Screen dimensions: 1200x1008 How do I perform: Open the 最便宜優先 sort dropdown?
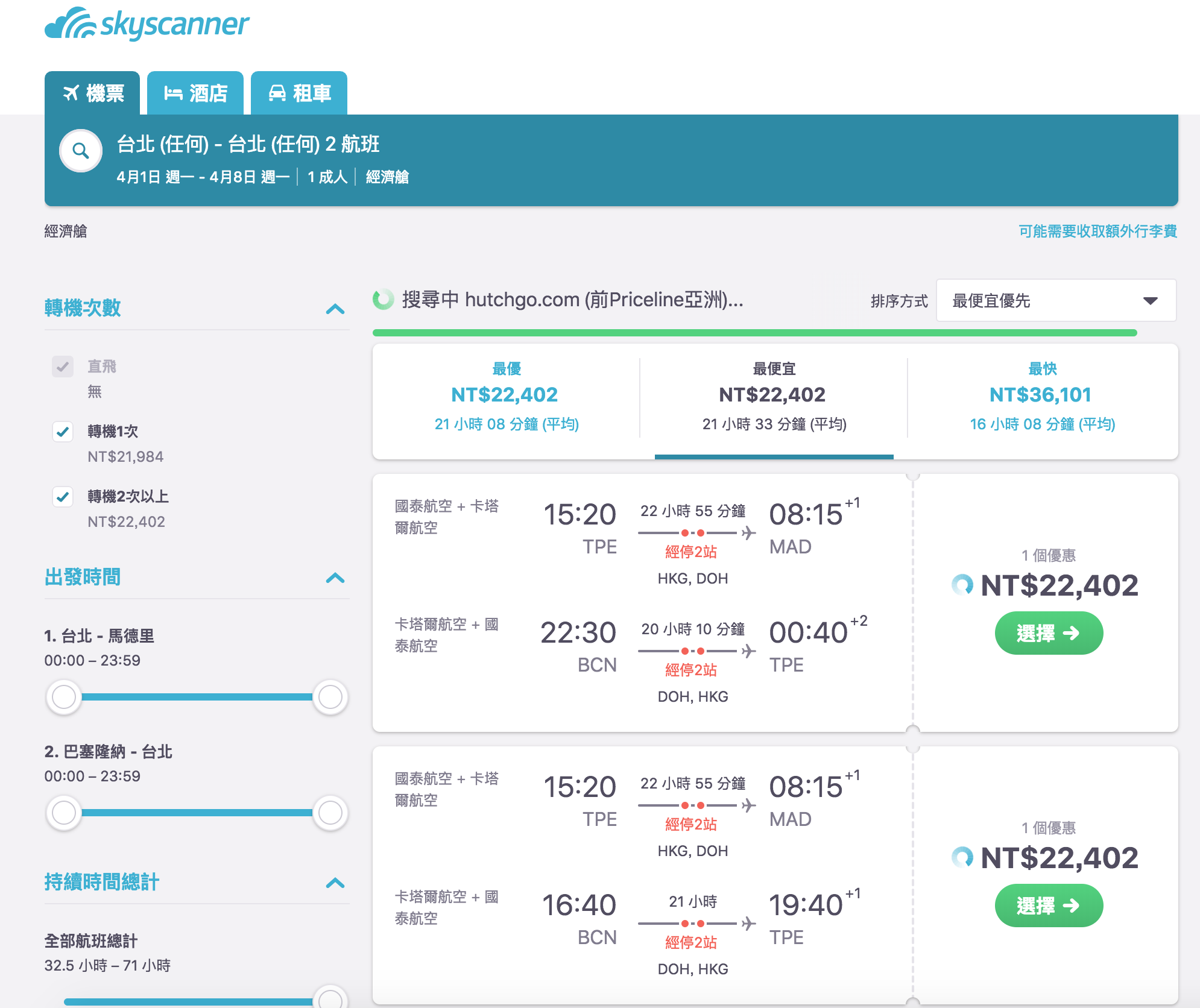click(x=1056, y=300)
